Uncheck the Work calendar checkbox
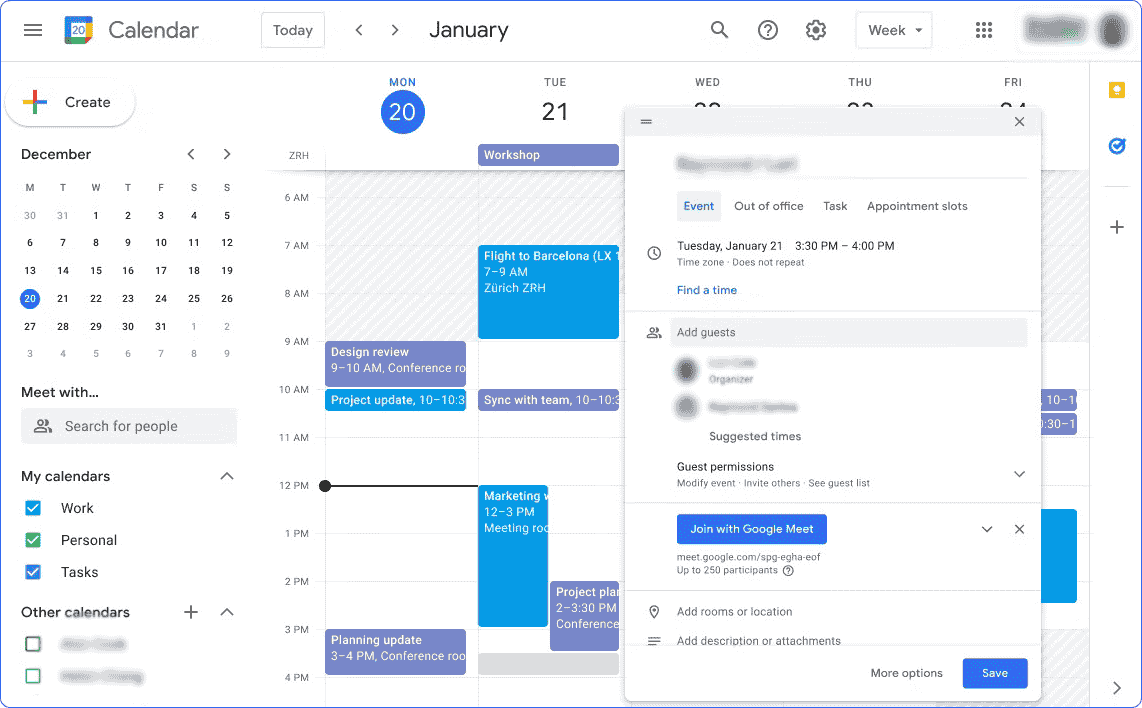Screen dimensions: 1142x708 tap(33, 508)
